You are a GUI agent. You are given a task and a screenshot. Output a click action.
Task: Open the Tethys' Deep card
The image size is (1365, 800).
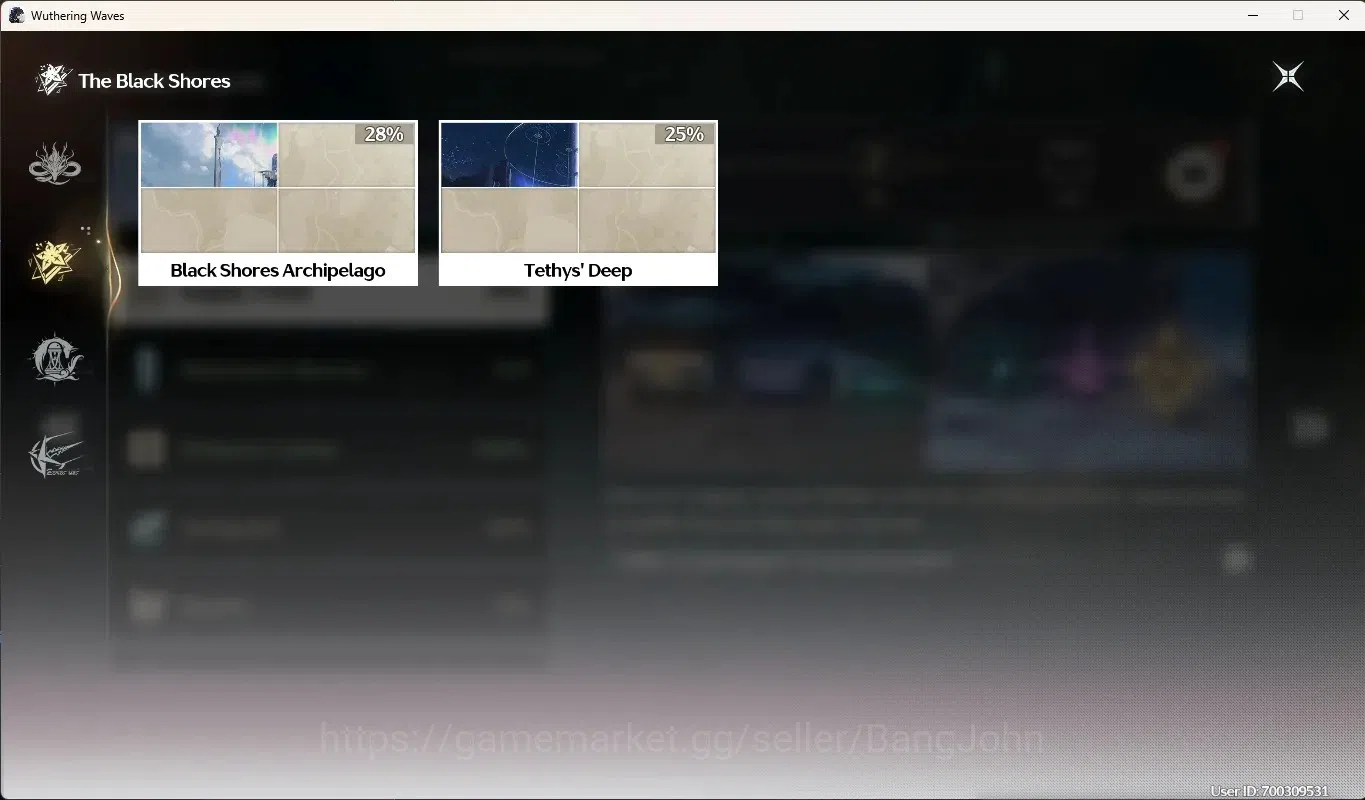578,203
